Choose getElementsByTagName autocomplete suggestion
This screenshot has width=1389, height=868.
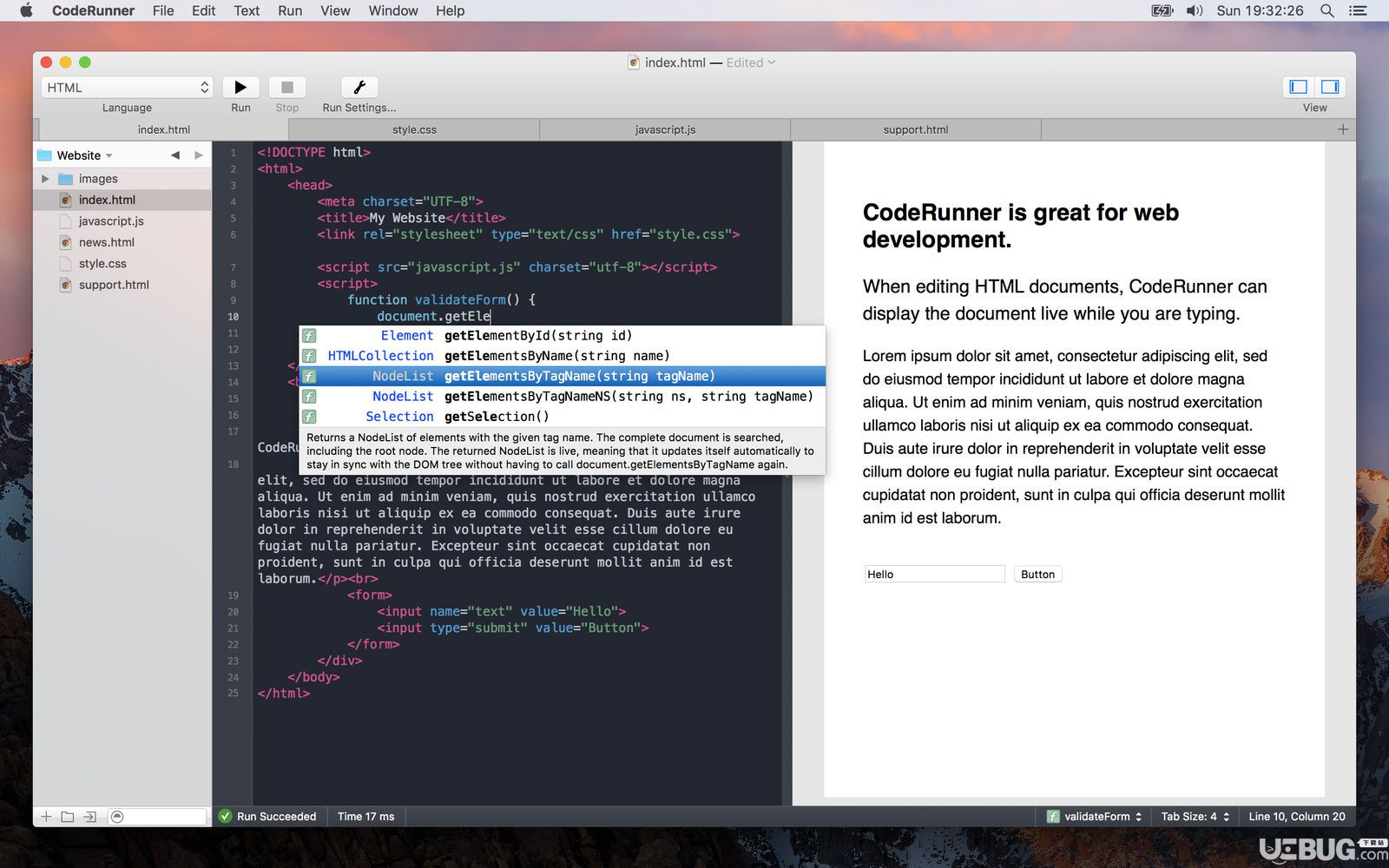click(562, 376)
